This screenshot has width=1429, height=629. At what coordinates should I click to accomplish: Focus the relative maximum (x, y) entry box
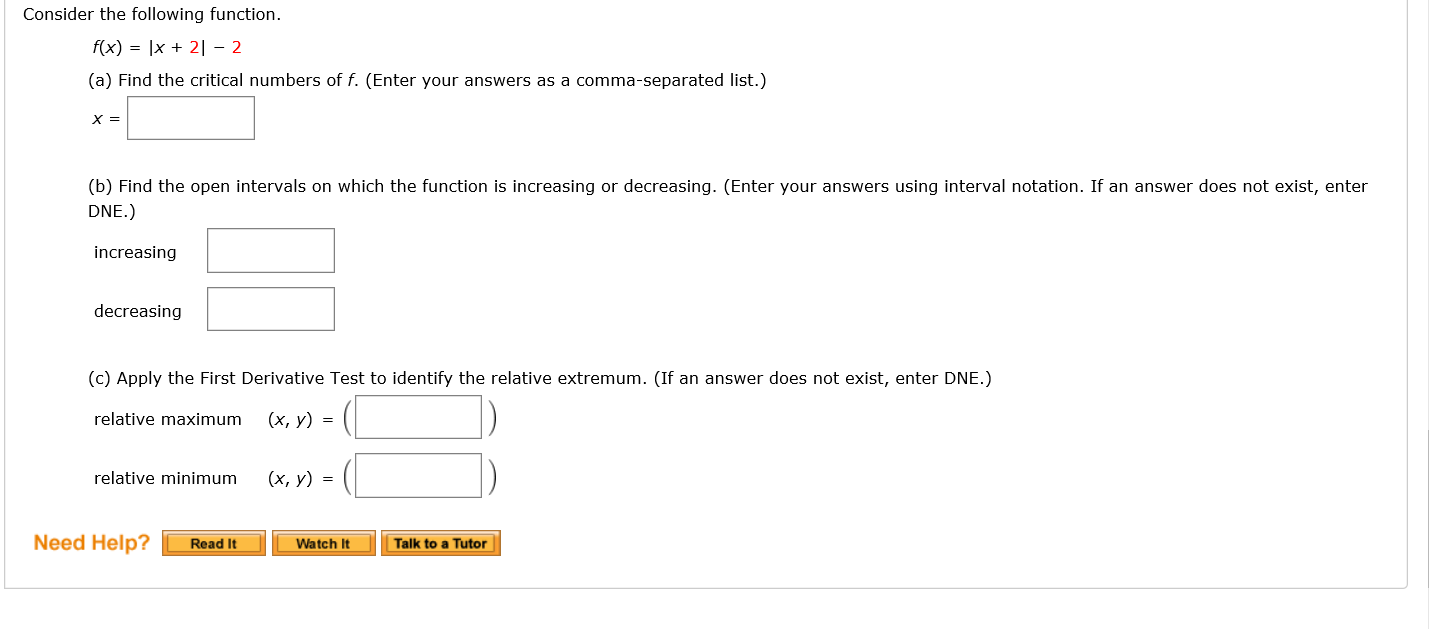click(418, 416)
